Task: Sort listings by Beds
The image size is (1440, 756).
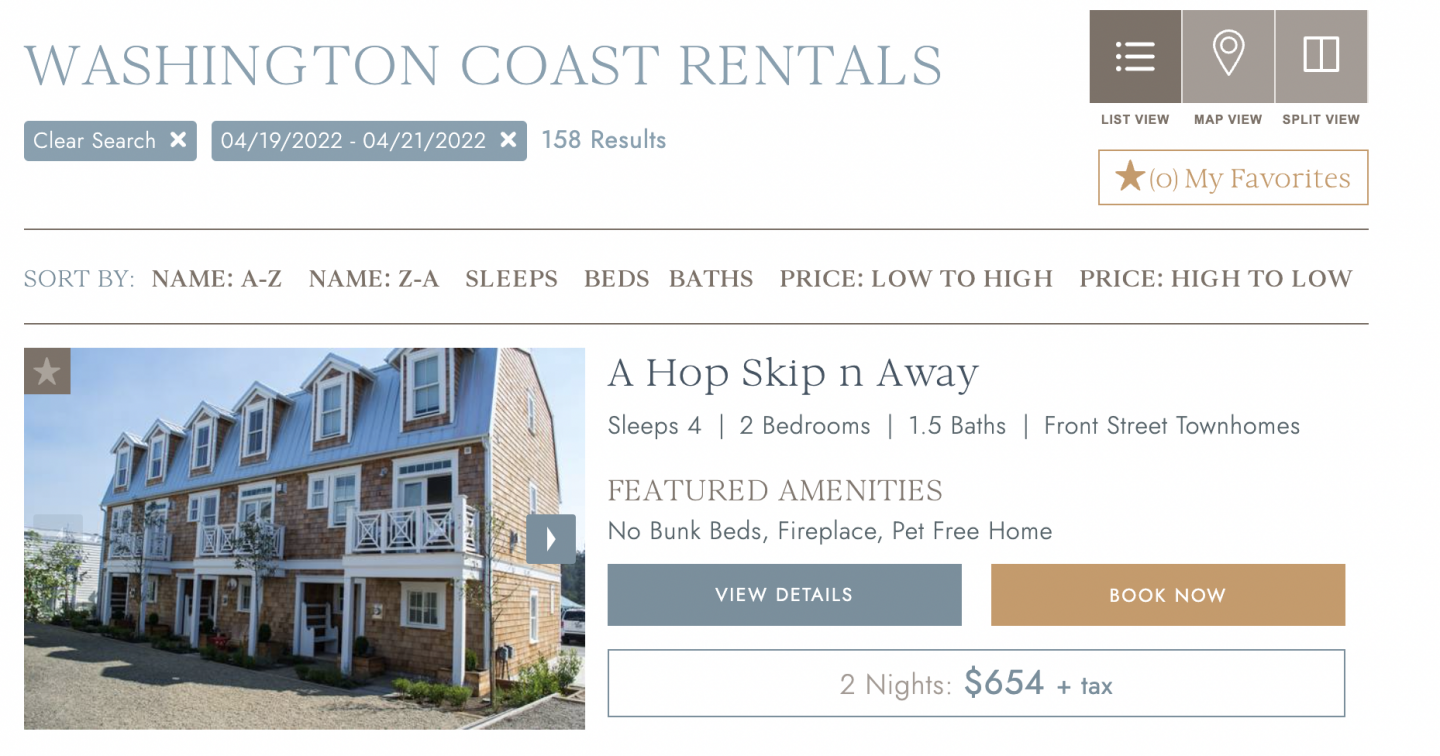Action: [616, 279]
